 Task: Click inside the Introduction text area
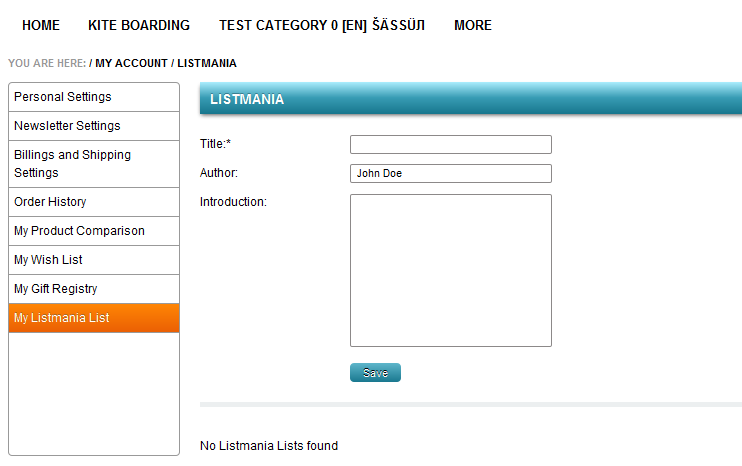click(450, 270)
